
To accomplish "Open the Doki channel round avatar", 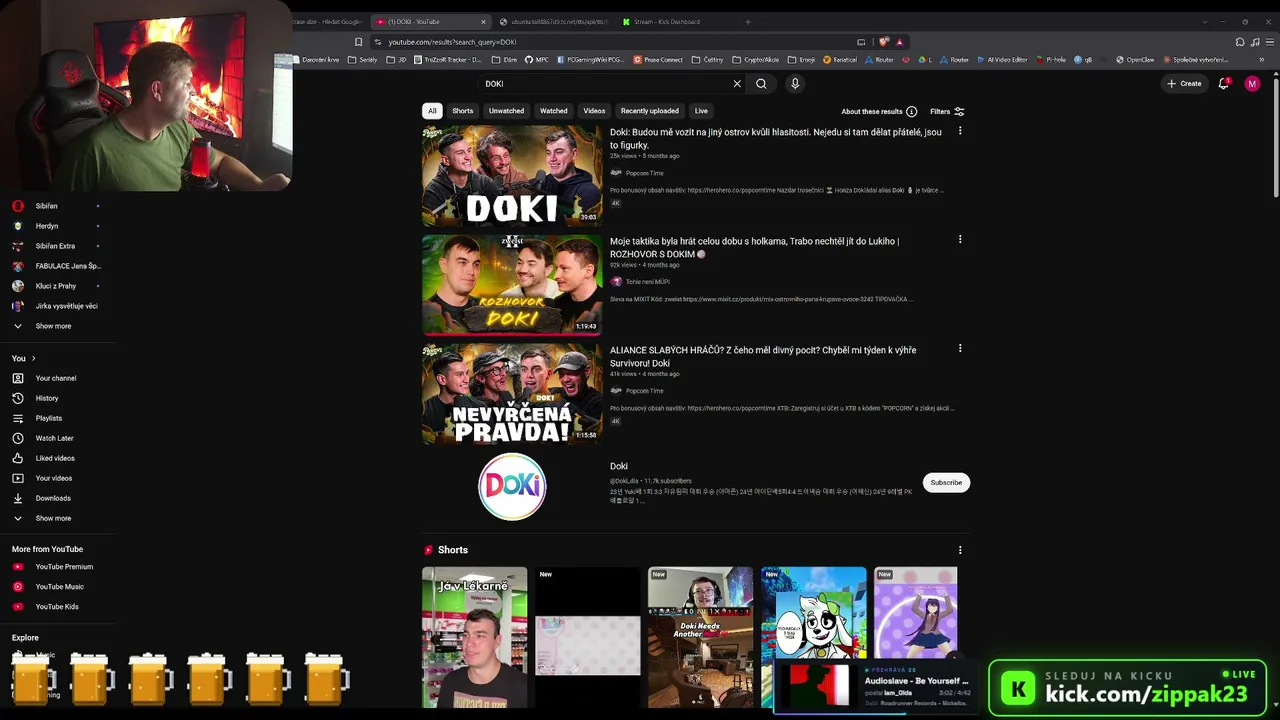I will [512, 487].
